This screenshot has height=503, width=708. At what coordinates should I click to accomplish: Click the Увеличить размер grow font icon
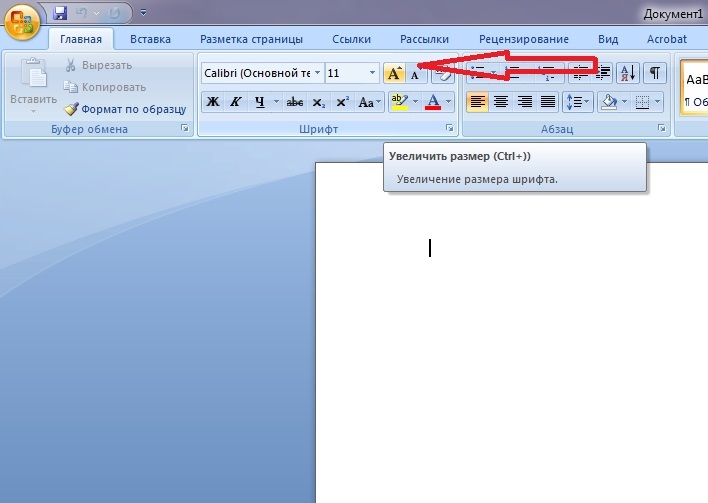coord(394,73)
